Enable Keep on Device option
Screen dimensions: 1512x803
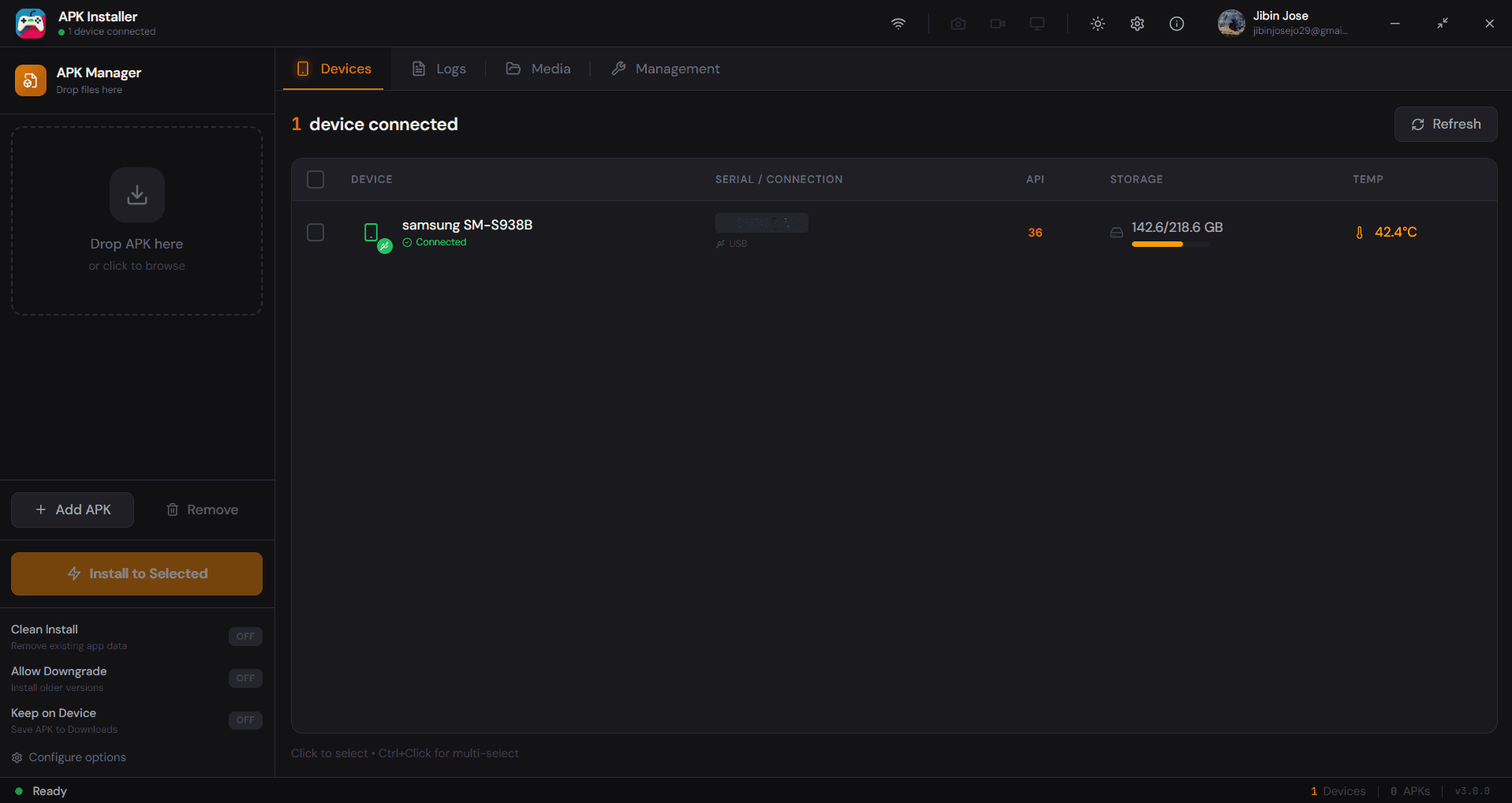pos(245,719)
